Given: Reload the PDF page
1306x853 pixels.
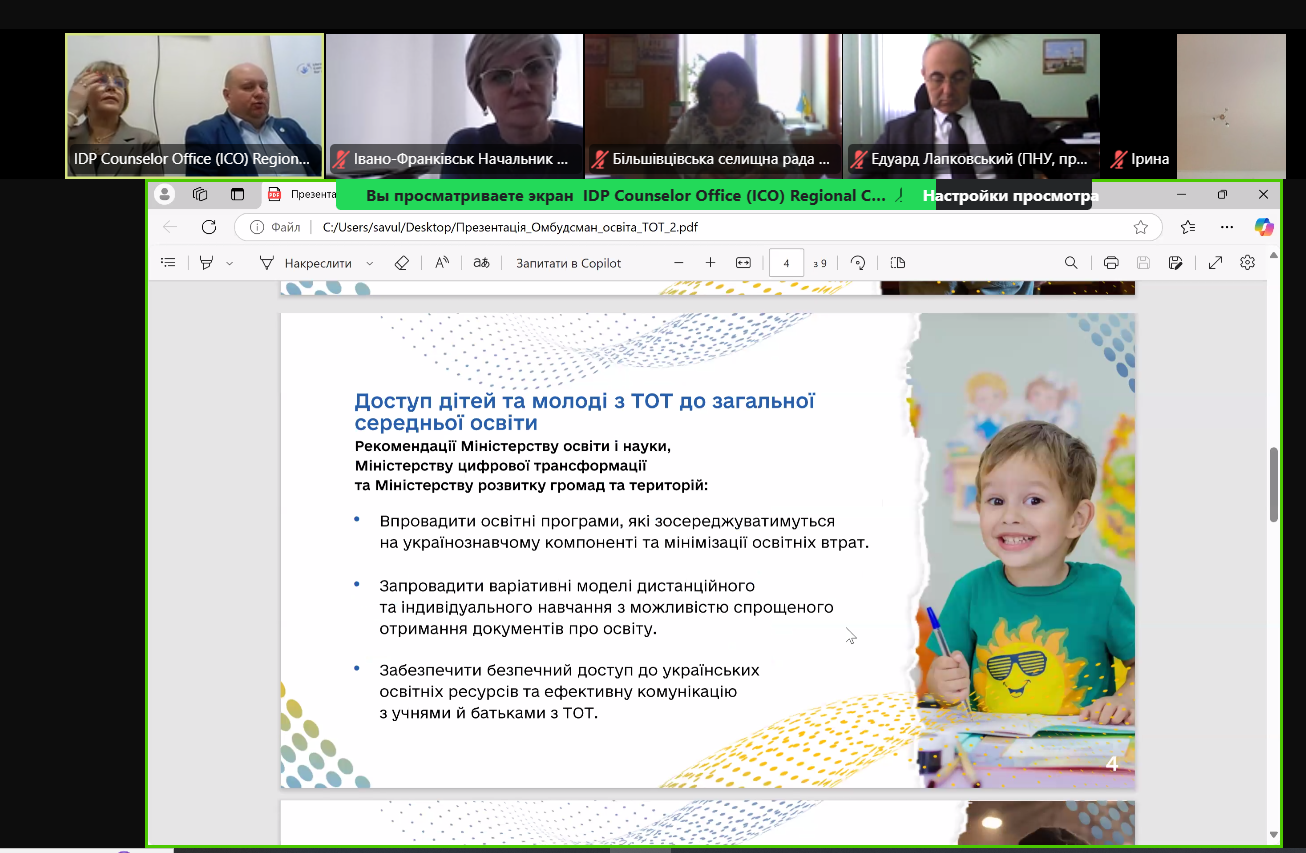Looking at the screenshot, I should click(209, 227).
